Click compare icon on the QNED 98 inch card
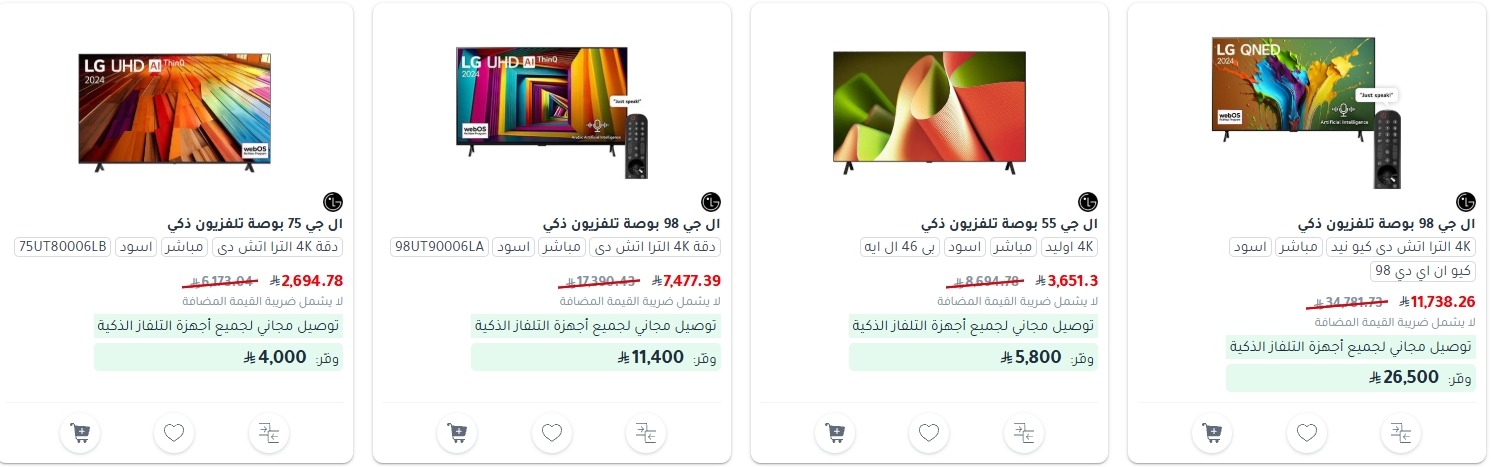 coord(1400,433)
